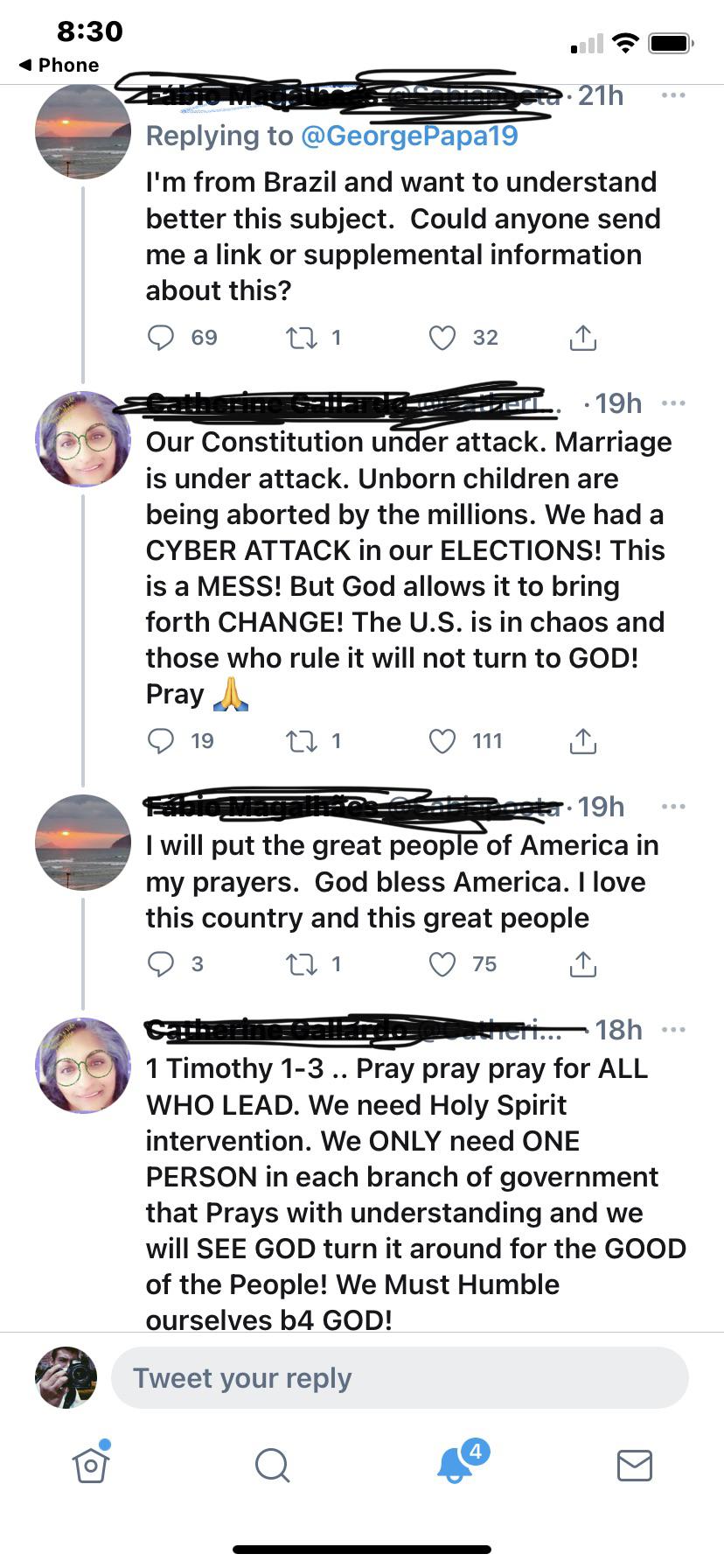Go to the Home tab
Viewport: 724px width, 1568px height.
coord(91,1465)
